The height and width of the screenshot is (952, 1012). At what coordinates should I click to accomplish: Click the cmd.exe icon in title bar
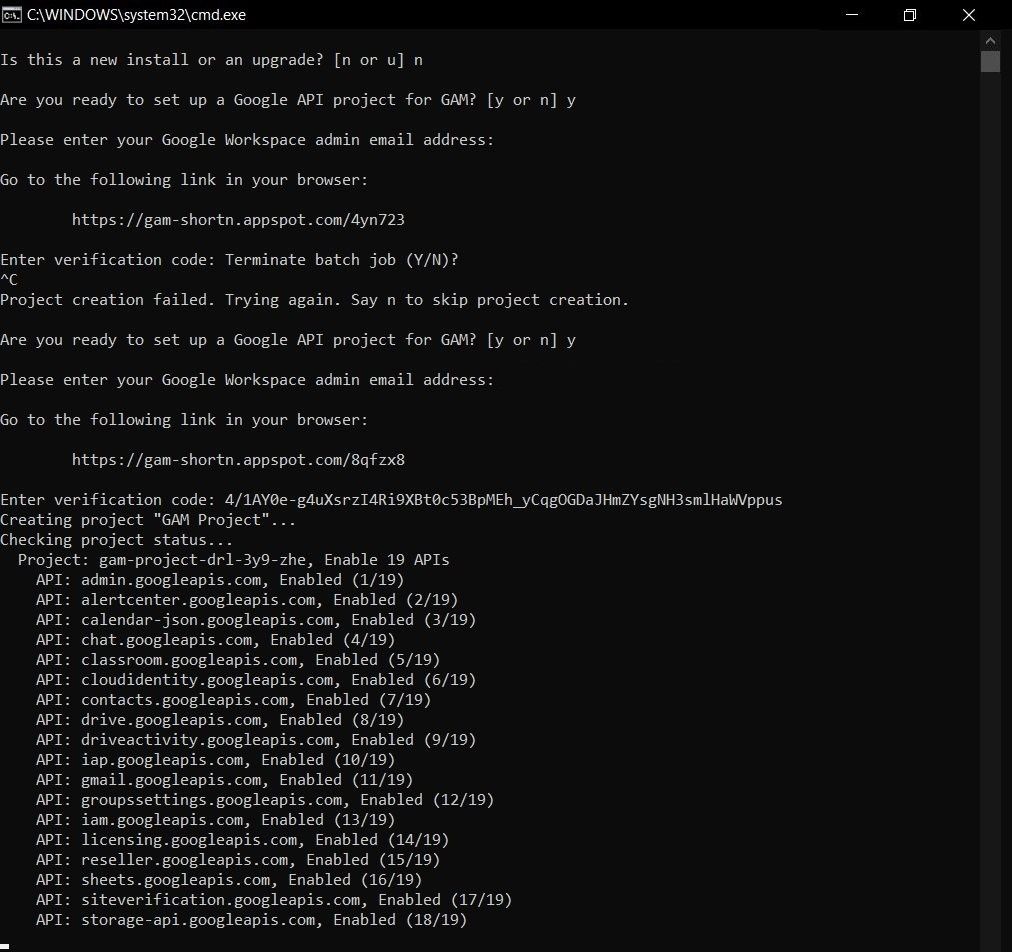pos(13,15)
